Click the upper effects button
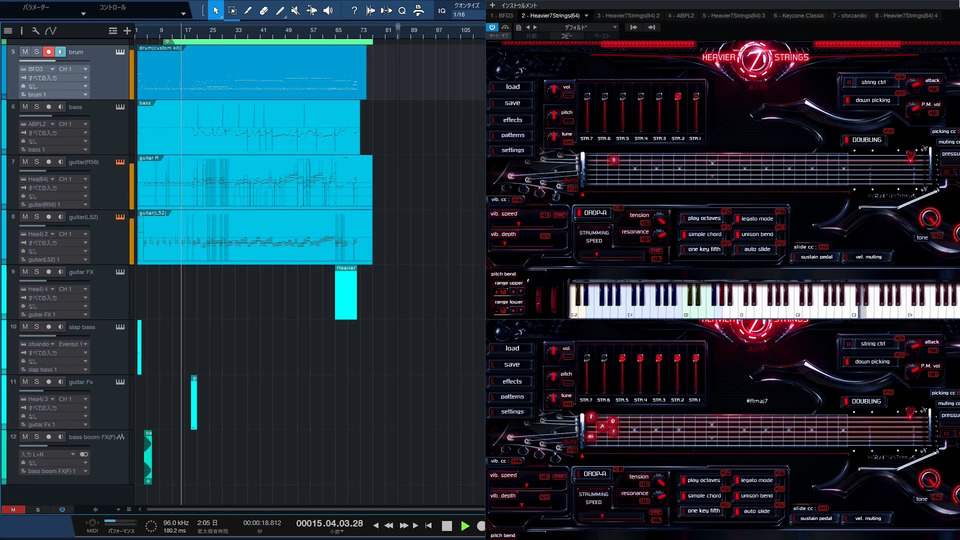This screenshot has height=540, width=960. click(x=512, y=120)
